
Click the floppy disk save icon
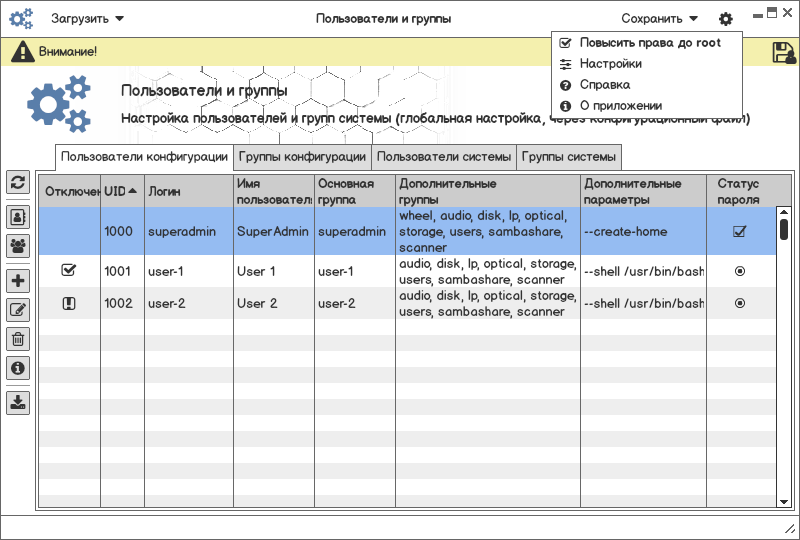click(x=783, y=52)
